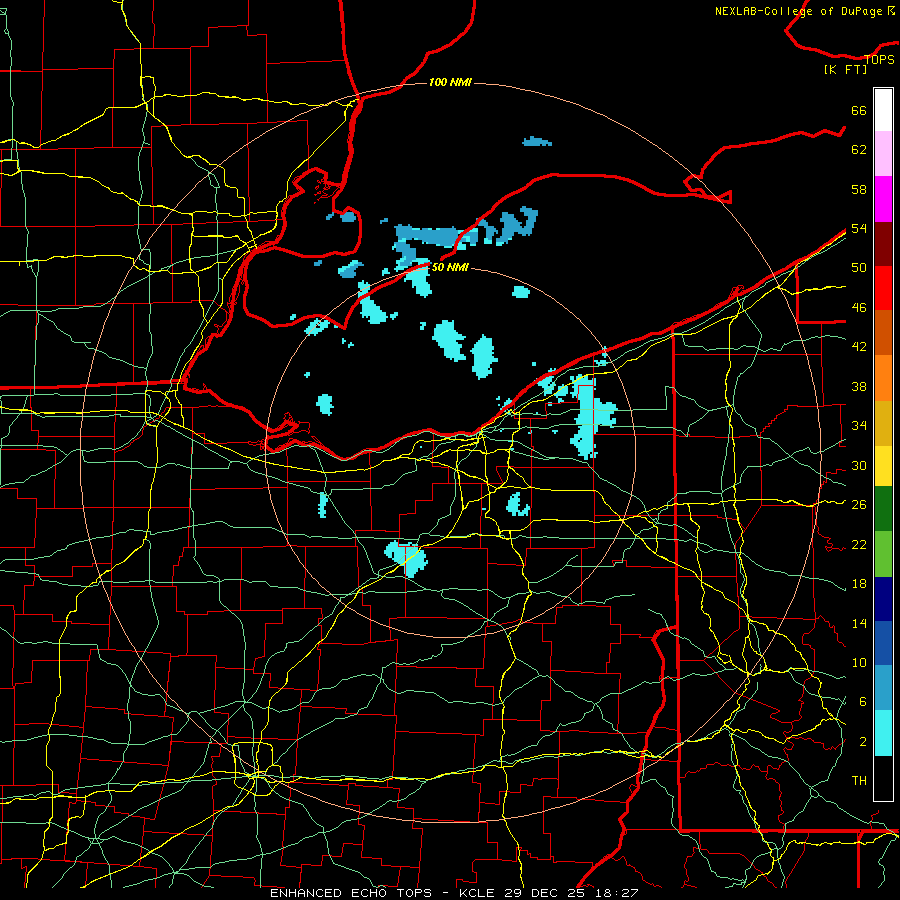This screenshot has width=900, height=900.
Task: Click the '66' scale value
Action: click(859, 110)
